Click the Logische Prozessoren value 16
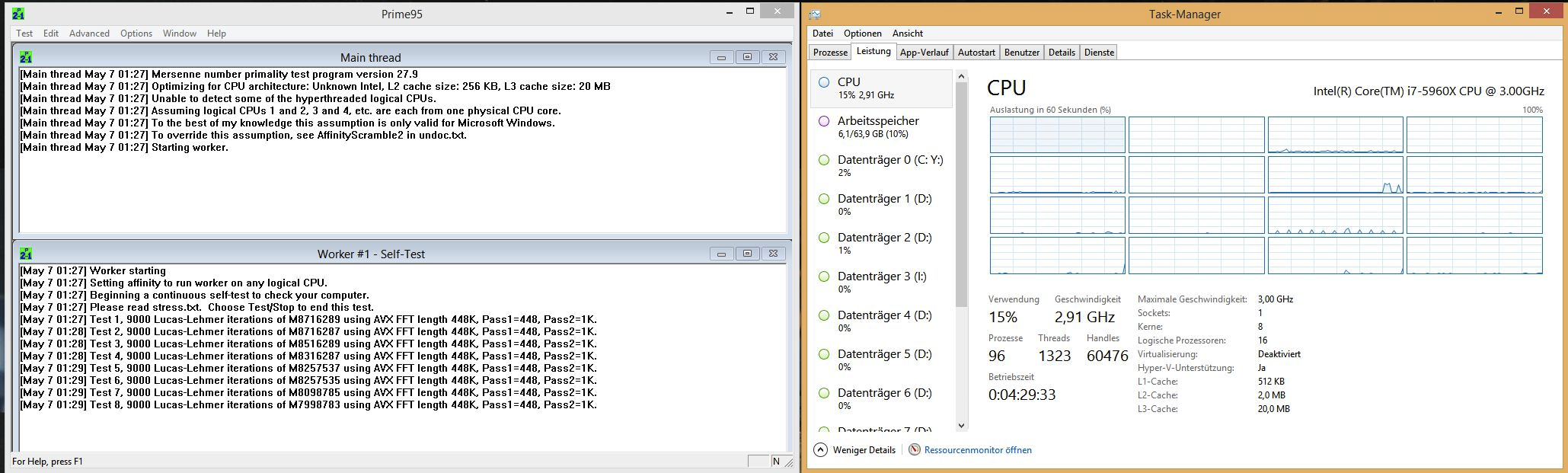This screenshot has width=1568, height=473. [x=1263, y=340]
